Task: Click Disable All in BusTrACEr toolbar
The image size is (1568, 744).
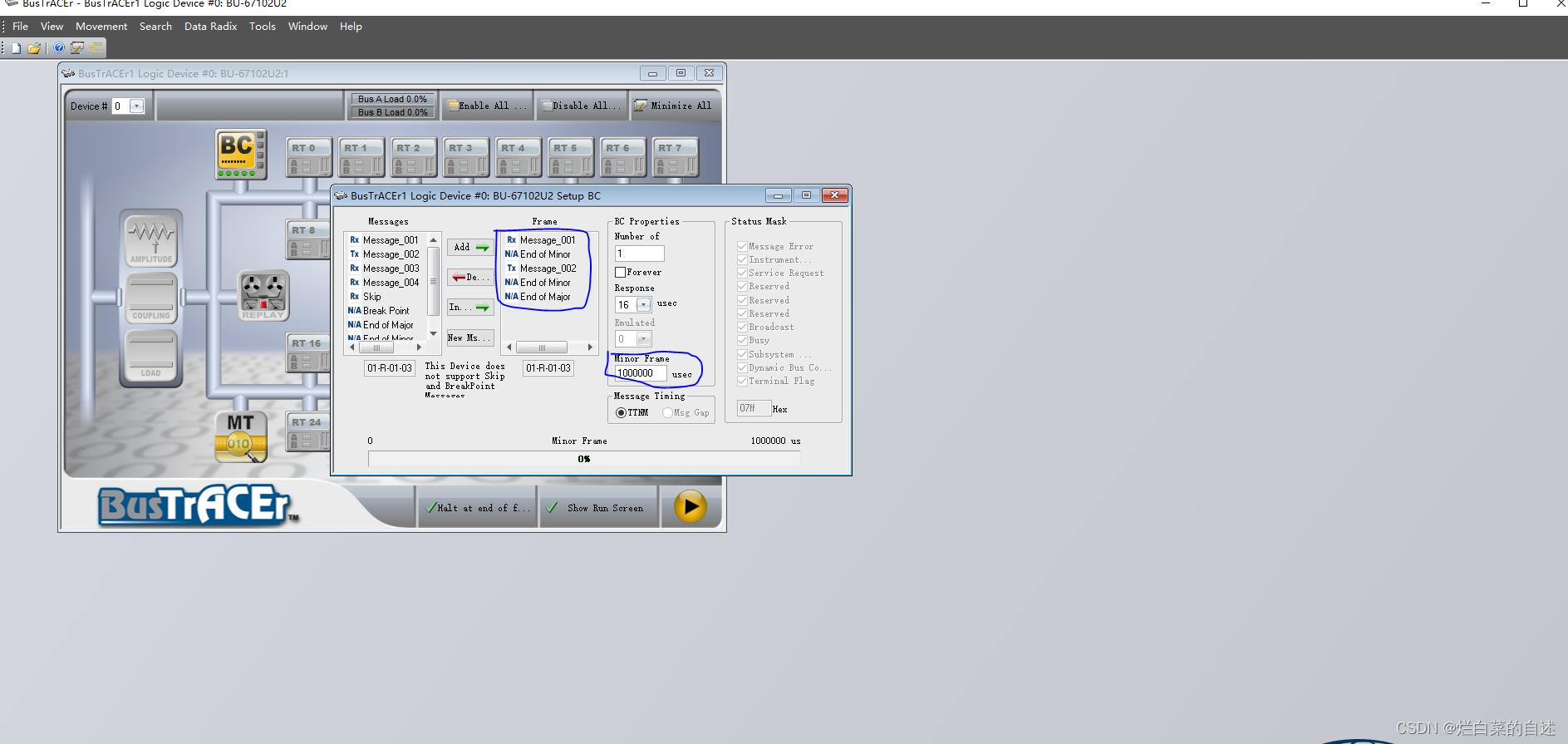Action: tap(582, 106)
